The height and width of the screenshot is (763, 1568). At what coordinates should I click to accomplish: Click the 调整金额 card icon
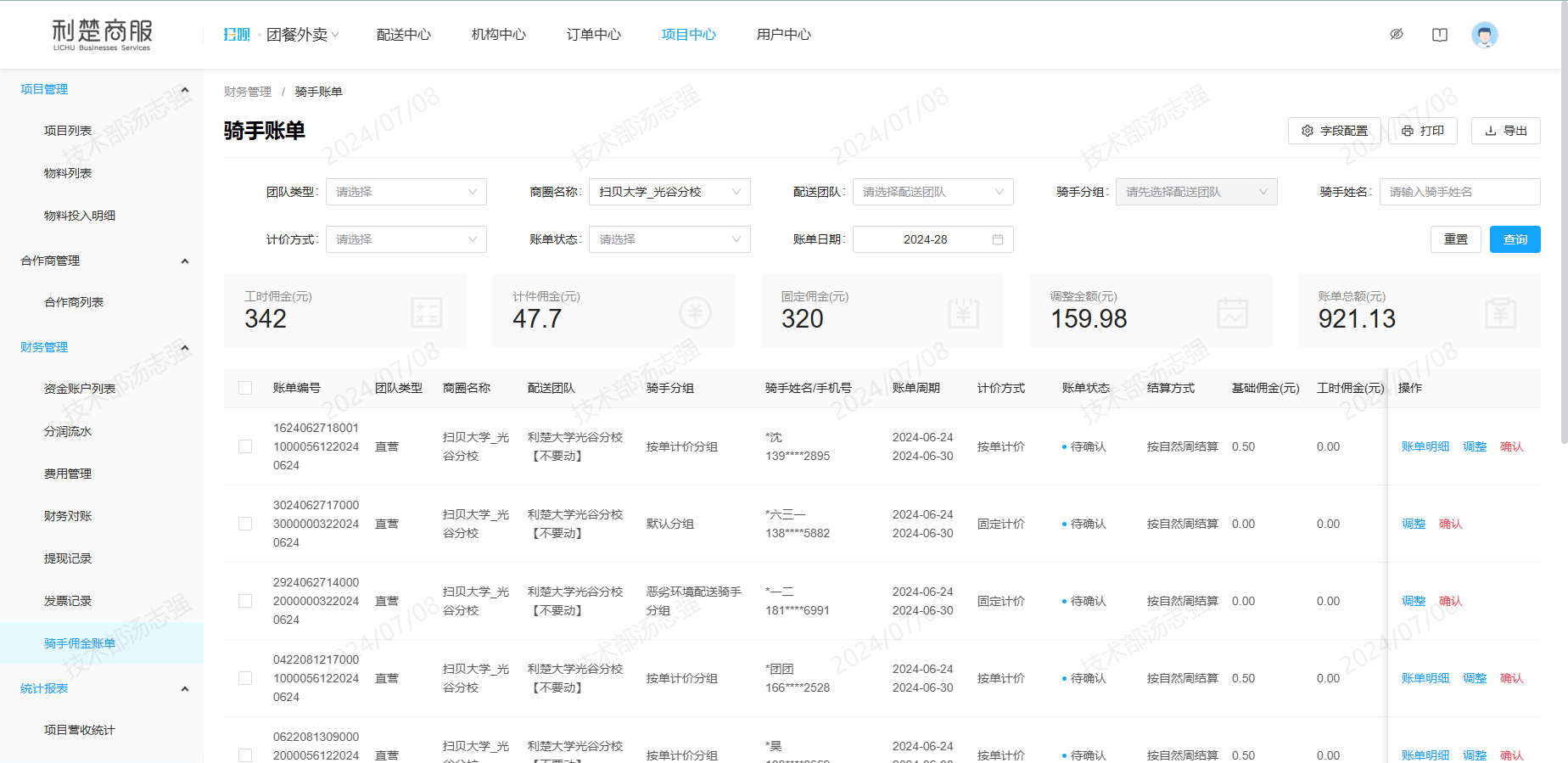tap(1233, 312)
